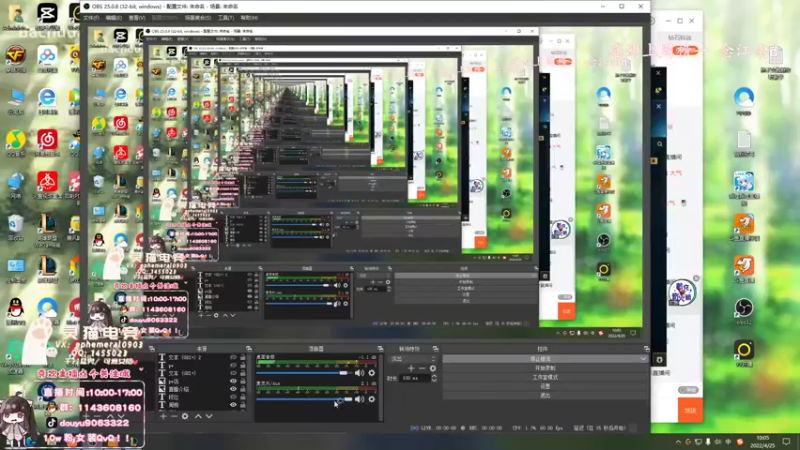Open the 淡出 transition type dropdown
The height and width of the screenshot is (450, 800).
(x=414, y=359)
